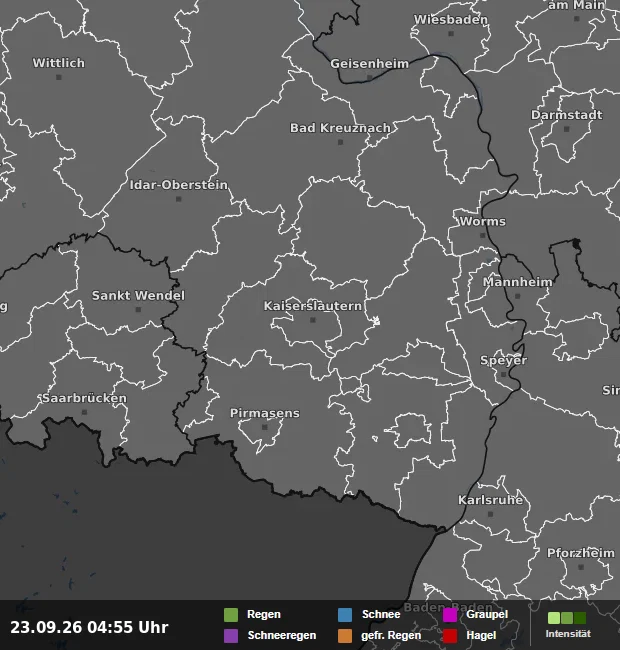This screenshot has width=620, height=650.
Task: Select the Pirmasens city marker
Action: click(265, 427)
